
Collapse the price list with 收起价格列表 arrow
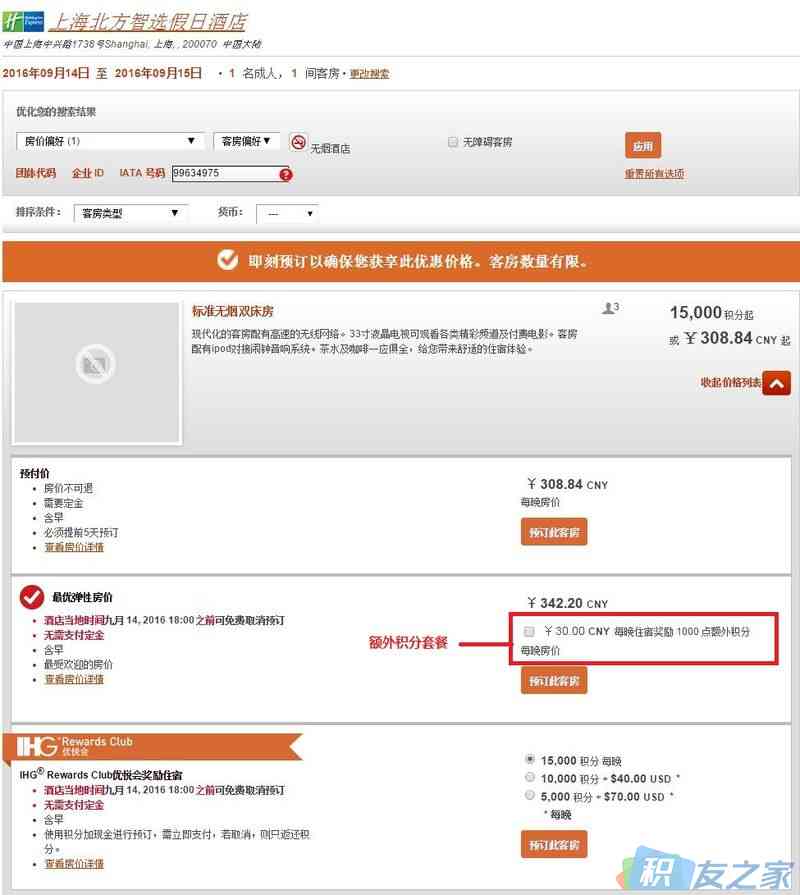777,383
